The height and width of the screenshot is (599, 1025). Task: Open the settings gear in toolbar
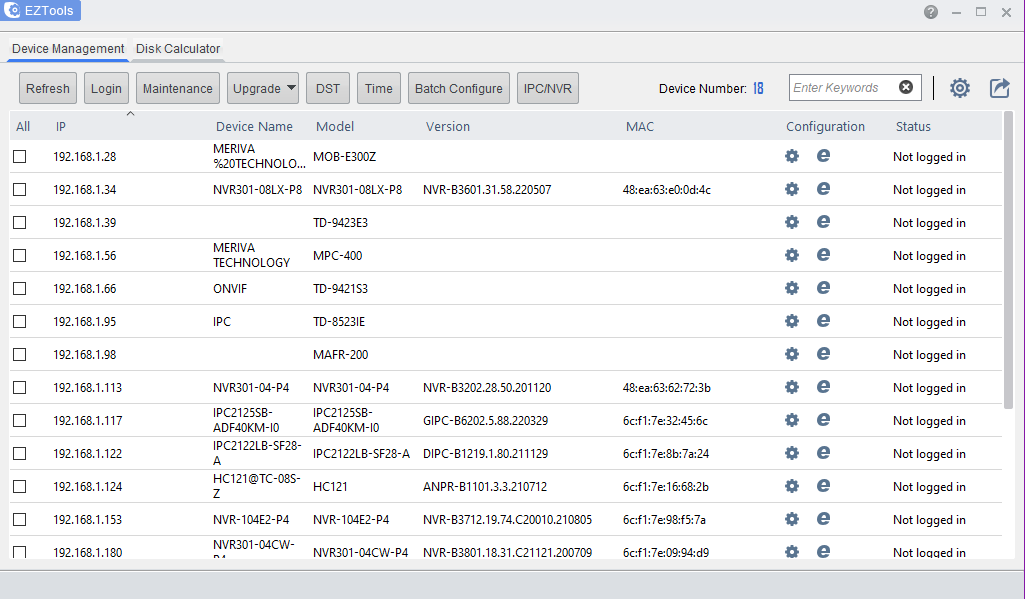[x=960, y=88]
